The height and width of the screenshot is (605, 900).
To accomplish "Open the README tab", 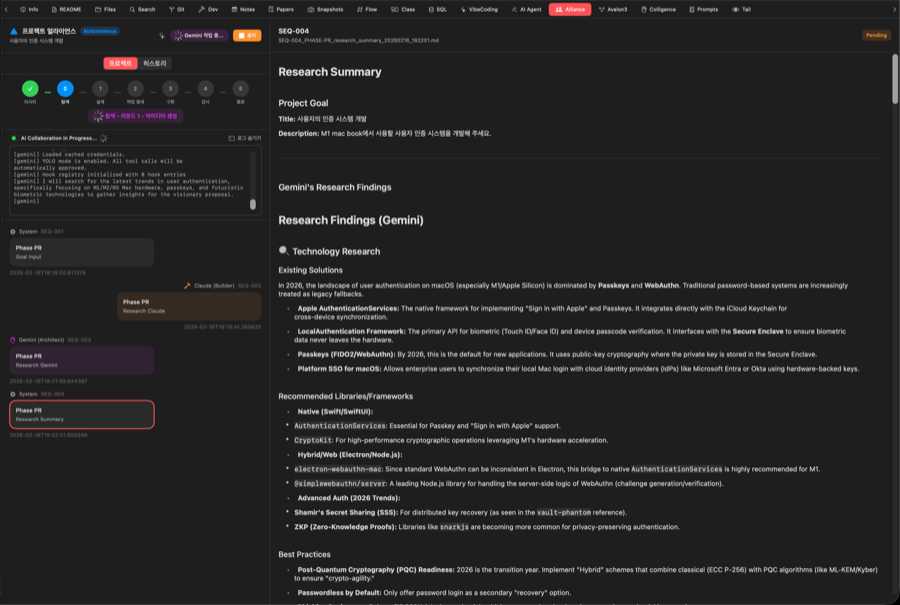I will 66,9.
